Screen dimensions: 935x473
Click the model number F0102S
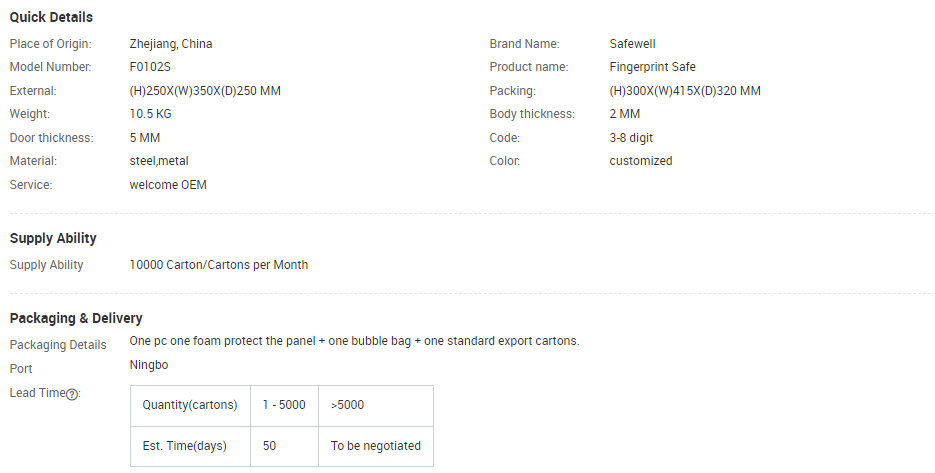pos(150,67)
